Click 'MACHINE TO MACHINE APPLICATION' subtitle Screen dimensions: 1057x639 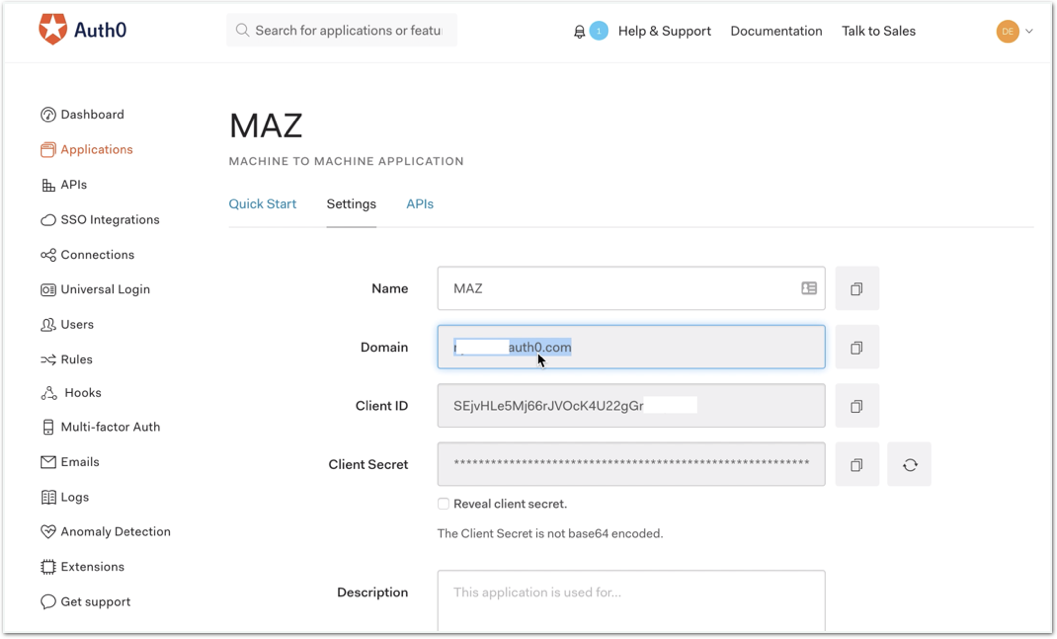346,161
